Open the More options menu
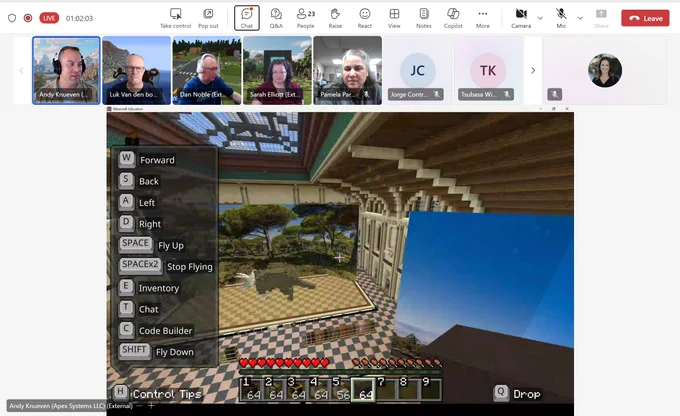680x416 pixels. (483, 18)
